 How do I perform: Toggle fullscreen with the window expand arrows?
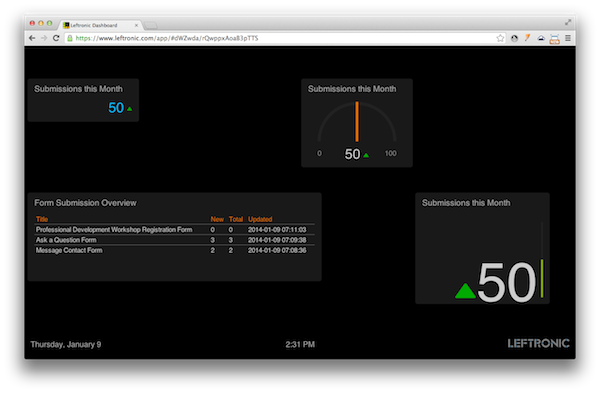coord(568,23)
